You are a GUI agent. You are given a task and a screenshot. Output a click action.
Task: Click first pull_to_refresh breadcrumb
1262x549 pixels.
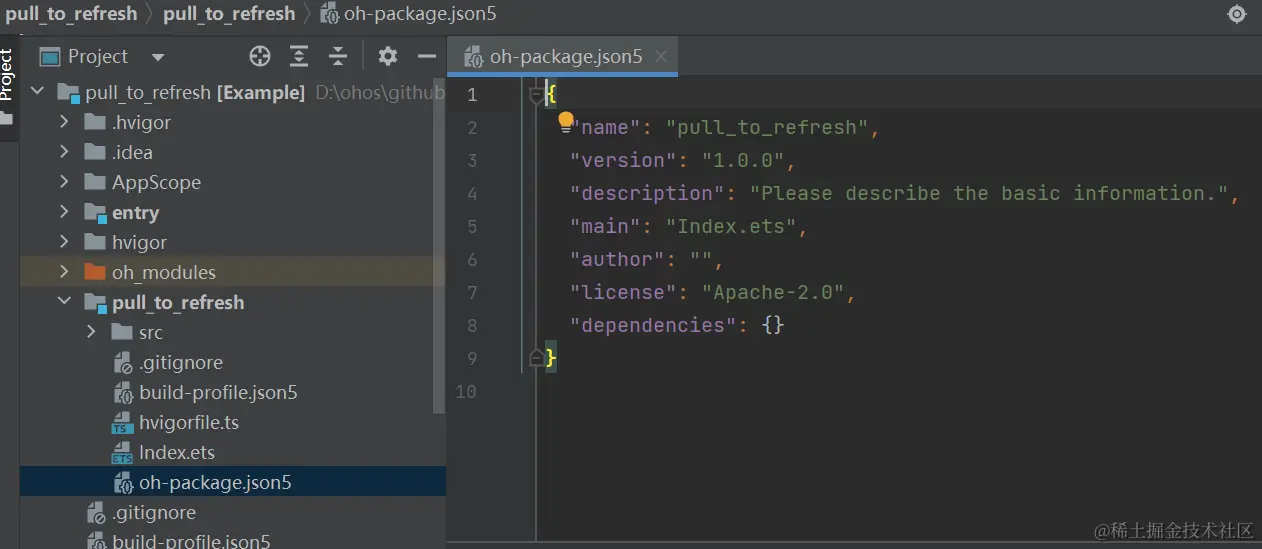click(x=71, y=14)
